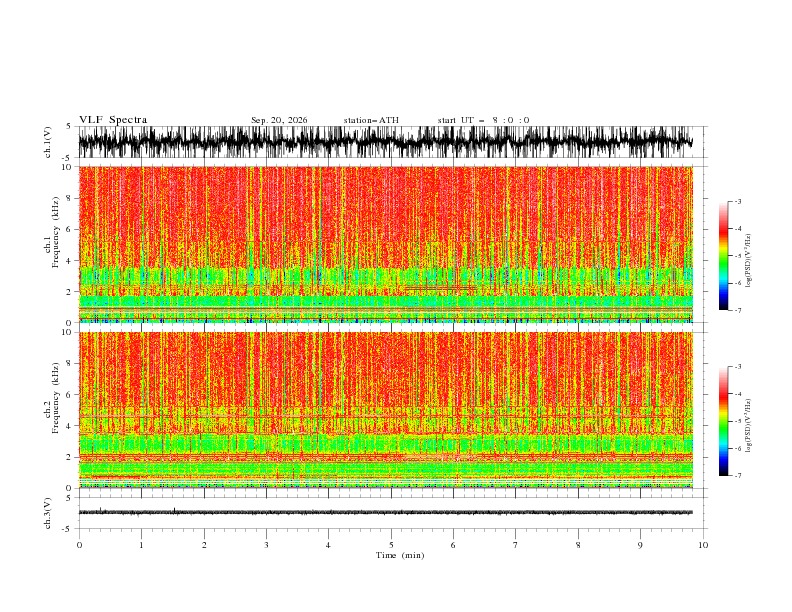Click the ch.2 PSD color bar

point(723,421)
